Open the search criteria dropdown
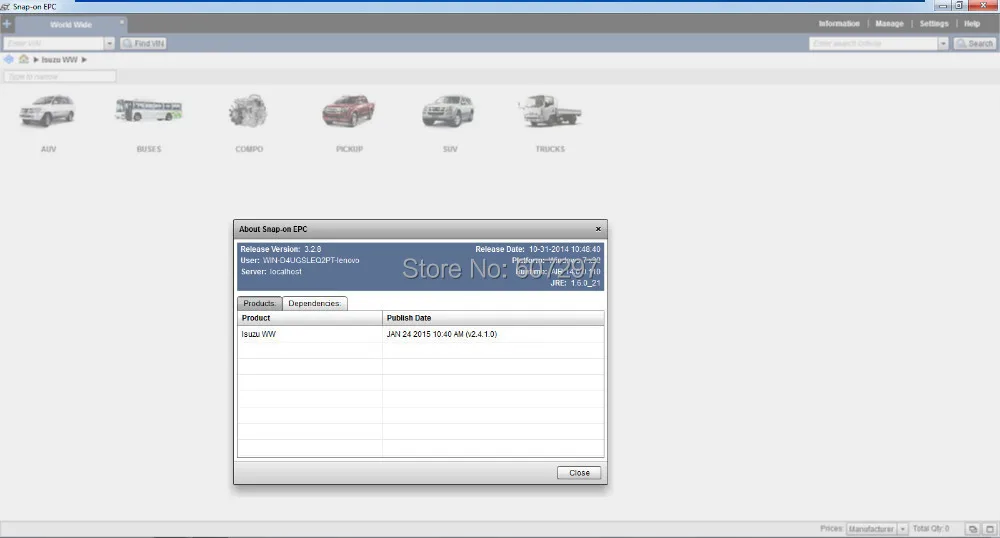This screenshot has width=1000, height=538. coord(943,43)
